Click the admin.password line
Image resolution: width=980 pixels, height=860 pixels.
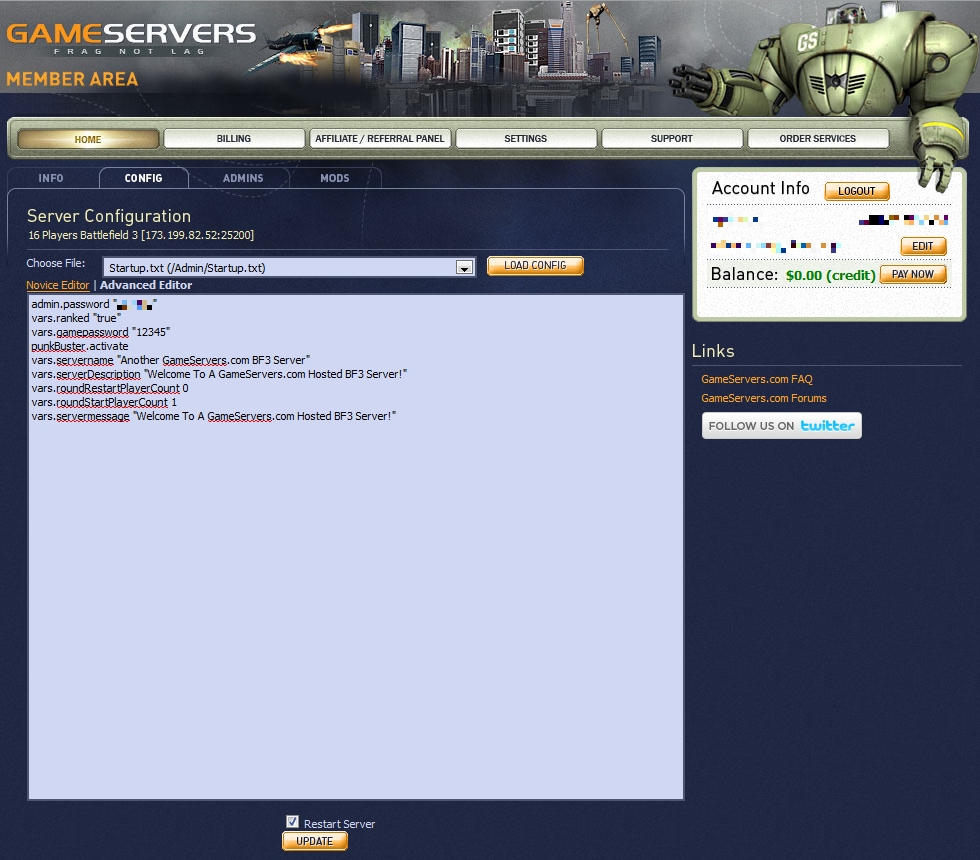[x=94, y=304]
